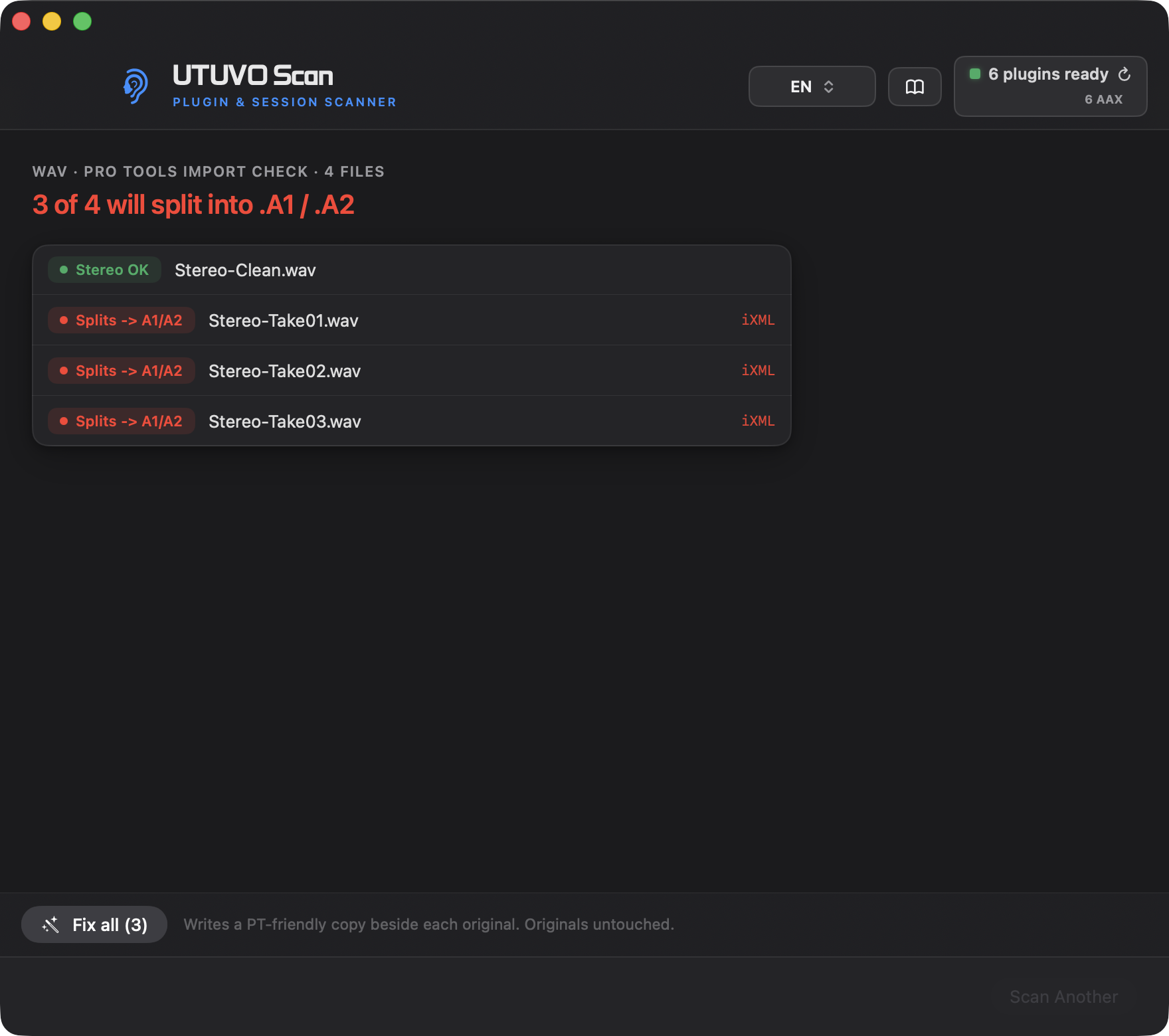Click the UTUVO Scan title text
1169x1036 pixels.
[252, 76]
